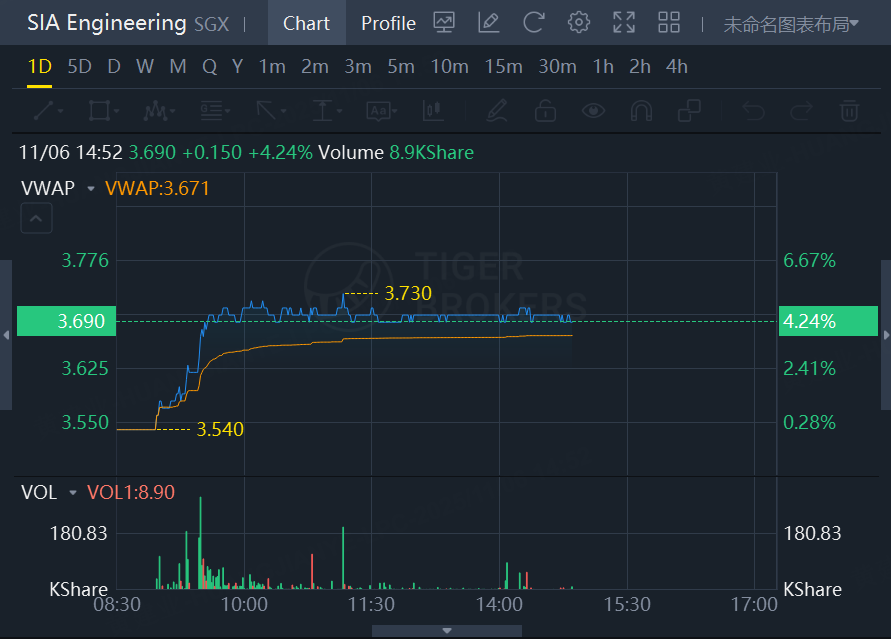Select the M monthly timeframe
Image resolution: width=891 pixels, height=639 pixels.
click(x=178, y=66)
